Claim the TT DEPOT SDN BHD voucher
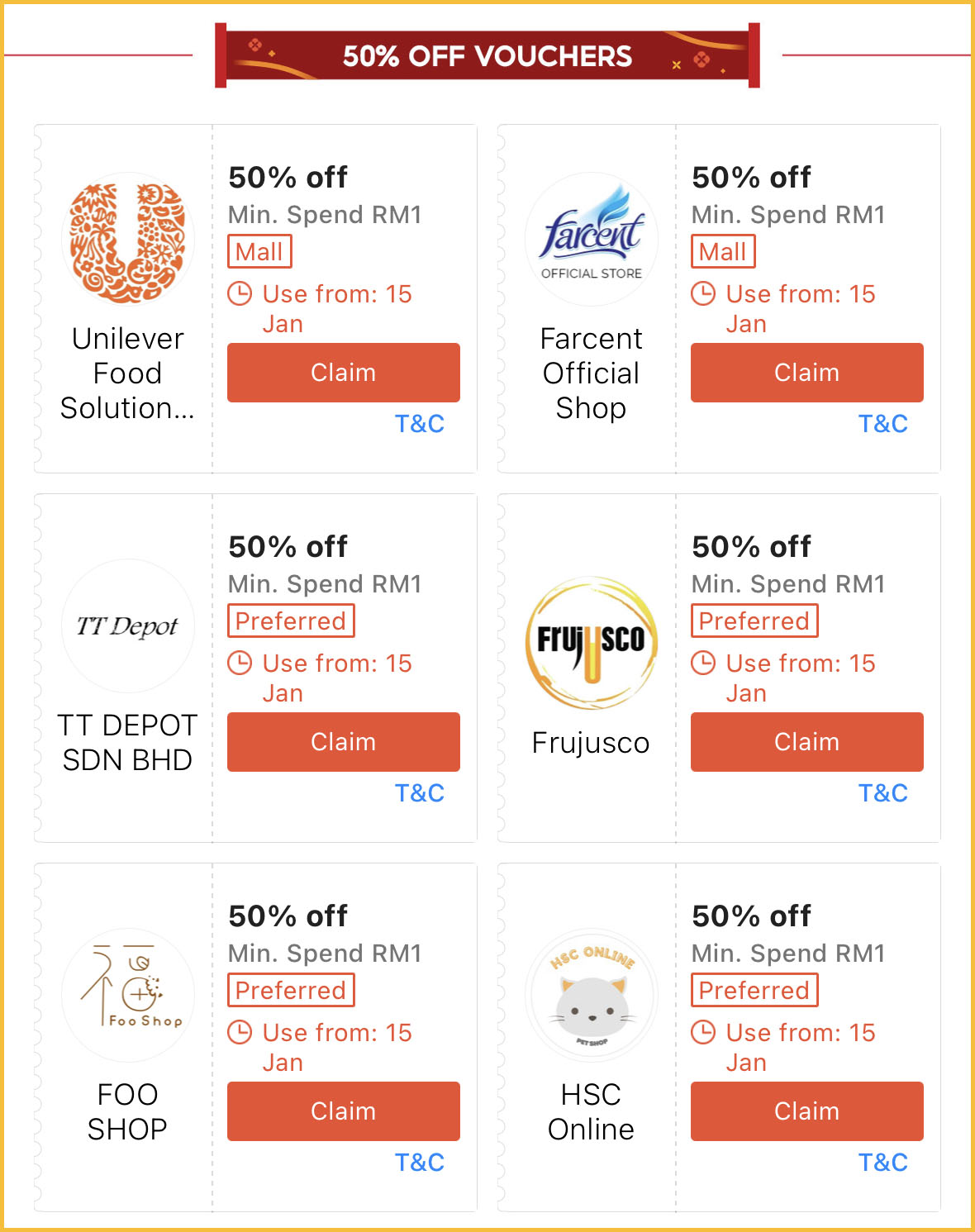This screenshot has width=975, height=1232. 344,742
